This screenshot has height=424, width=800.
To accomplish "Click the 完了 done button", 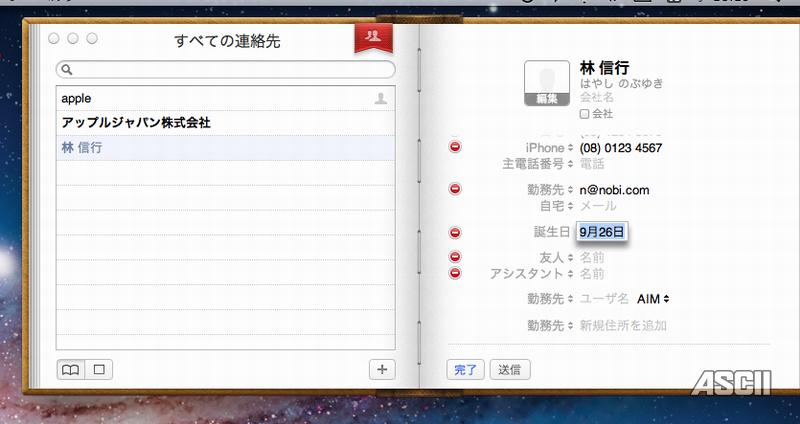I will [465, 369].
